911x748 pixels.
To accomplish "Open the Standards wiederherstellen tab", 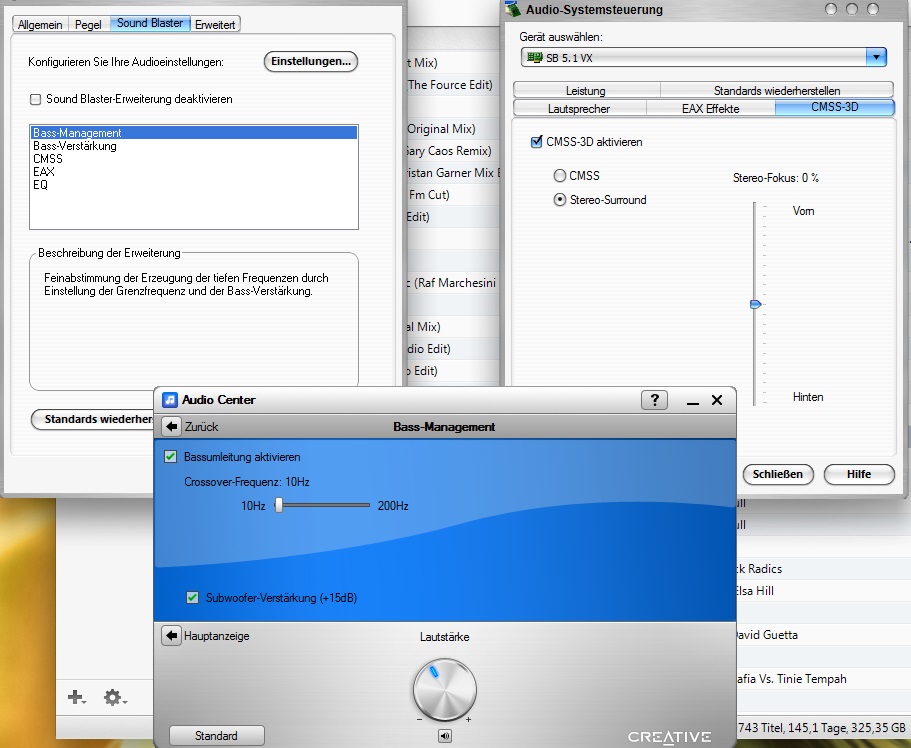I will click(777, 91).
